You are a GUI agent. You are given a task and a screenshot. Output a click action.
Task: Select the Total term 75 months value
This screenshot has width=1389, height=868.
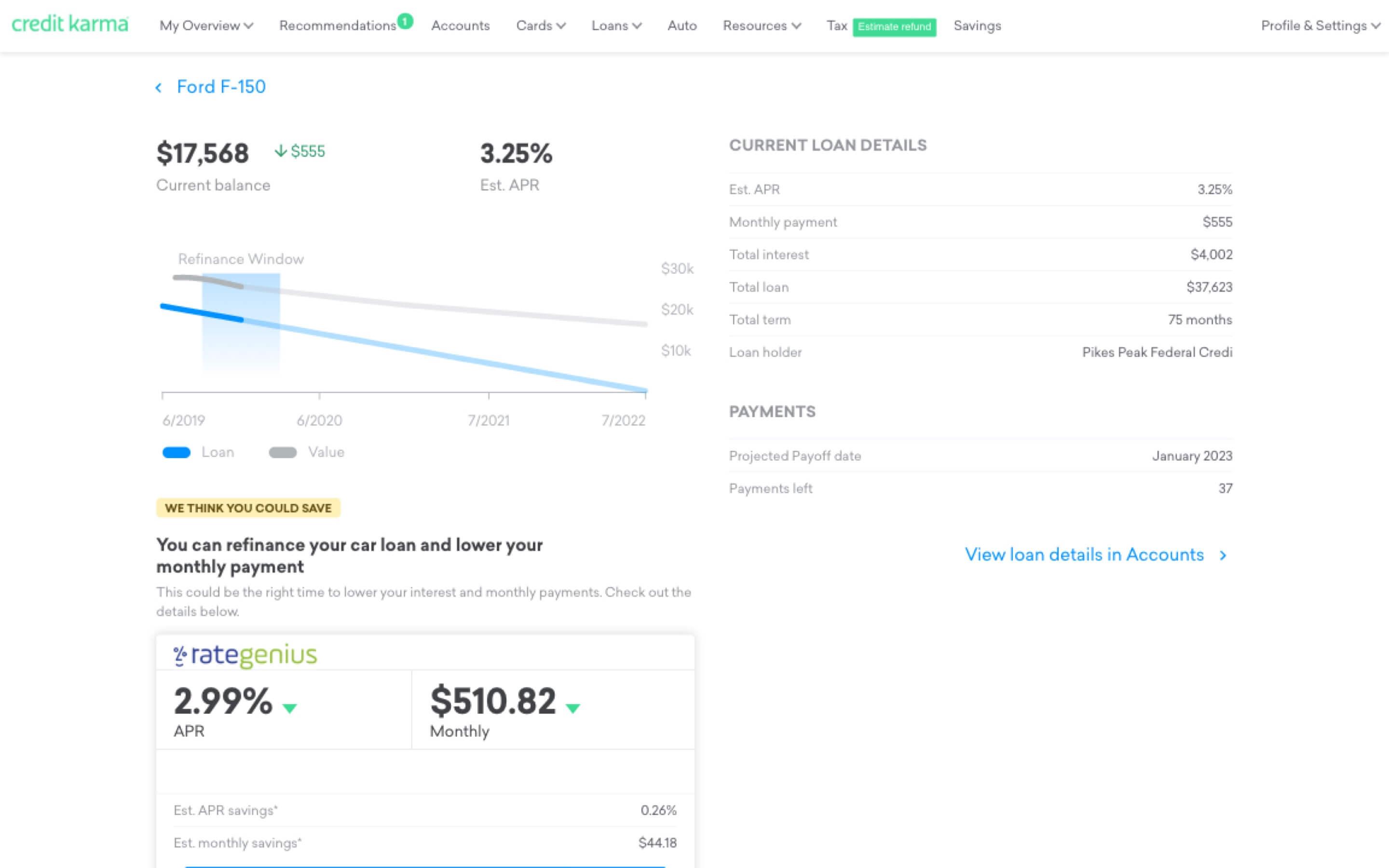1199,320
